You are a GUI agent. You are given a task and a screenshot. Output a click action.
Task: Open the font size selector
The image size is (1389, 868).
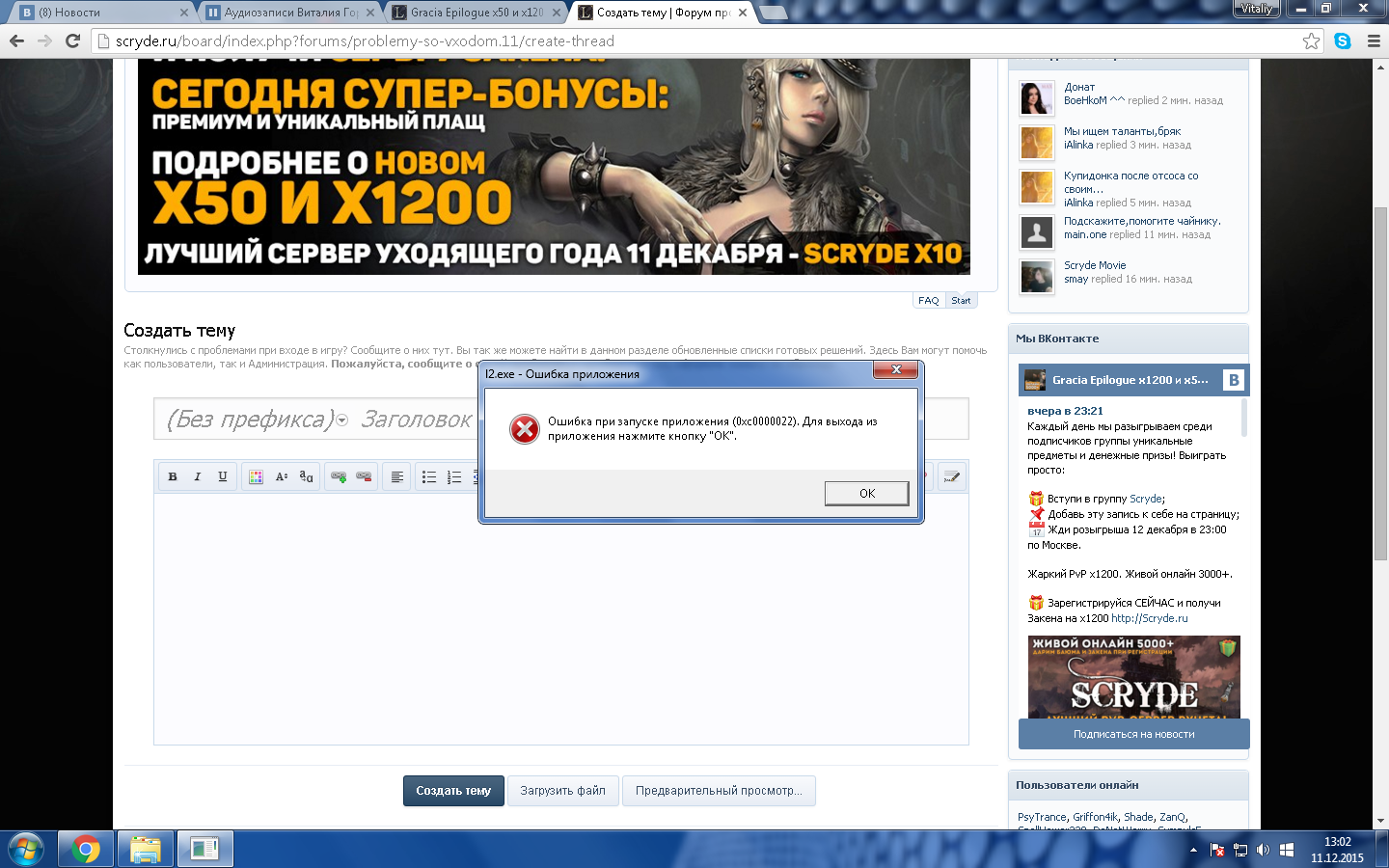tap(281, 476)
